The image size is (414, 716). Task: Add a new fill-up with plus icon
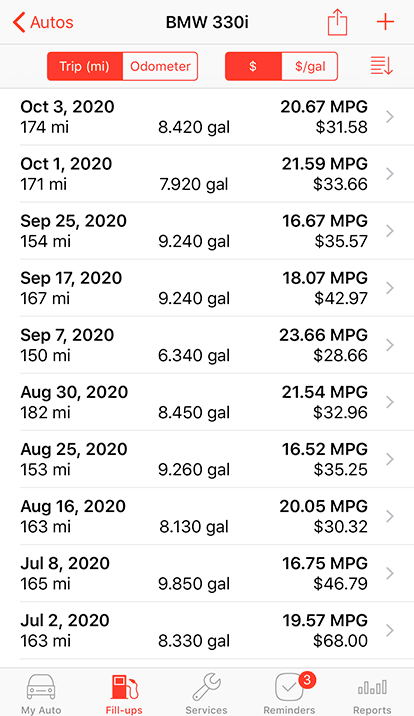[x=385, y=22]
